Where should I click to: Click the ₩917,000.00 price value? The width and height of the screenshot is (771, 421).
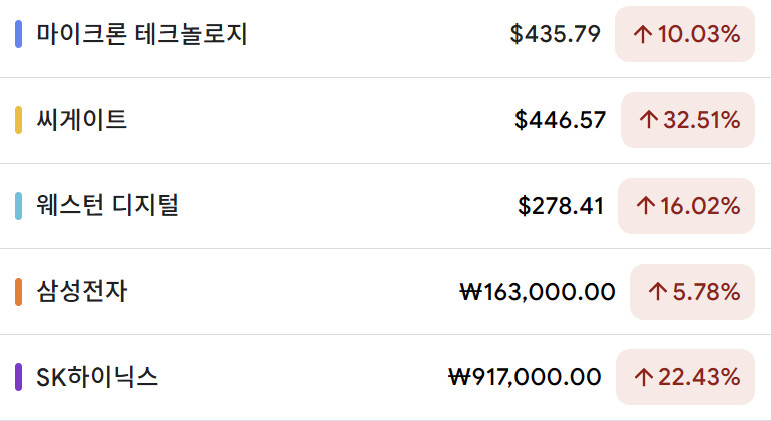tap(525, 377)
